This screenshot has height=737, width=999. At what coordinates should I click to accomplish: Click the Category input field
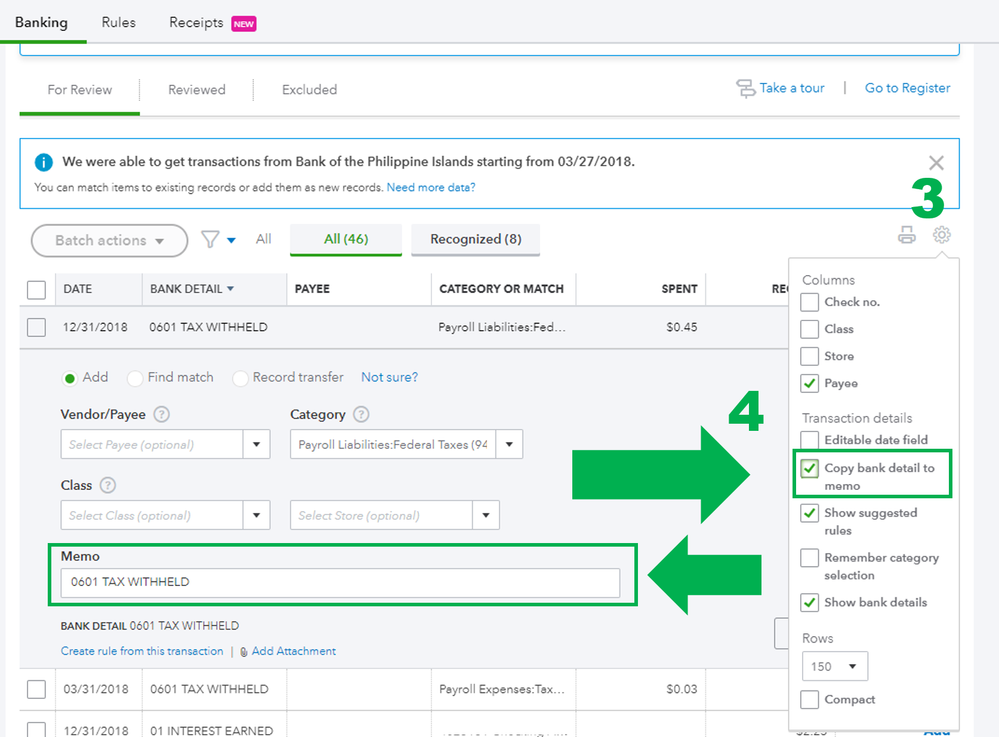(392, 445)
